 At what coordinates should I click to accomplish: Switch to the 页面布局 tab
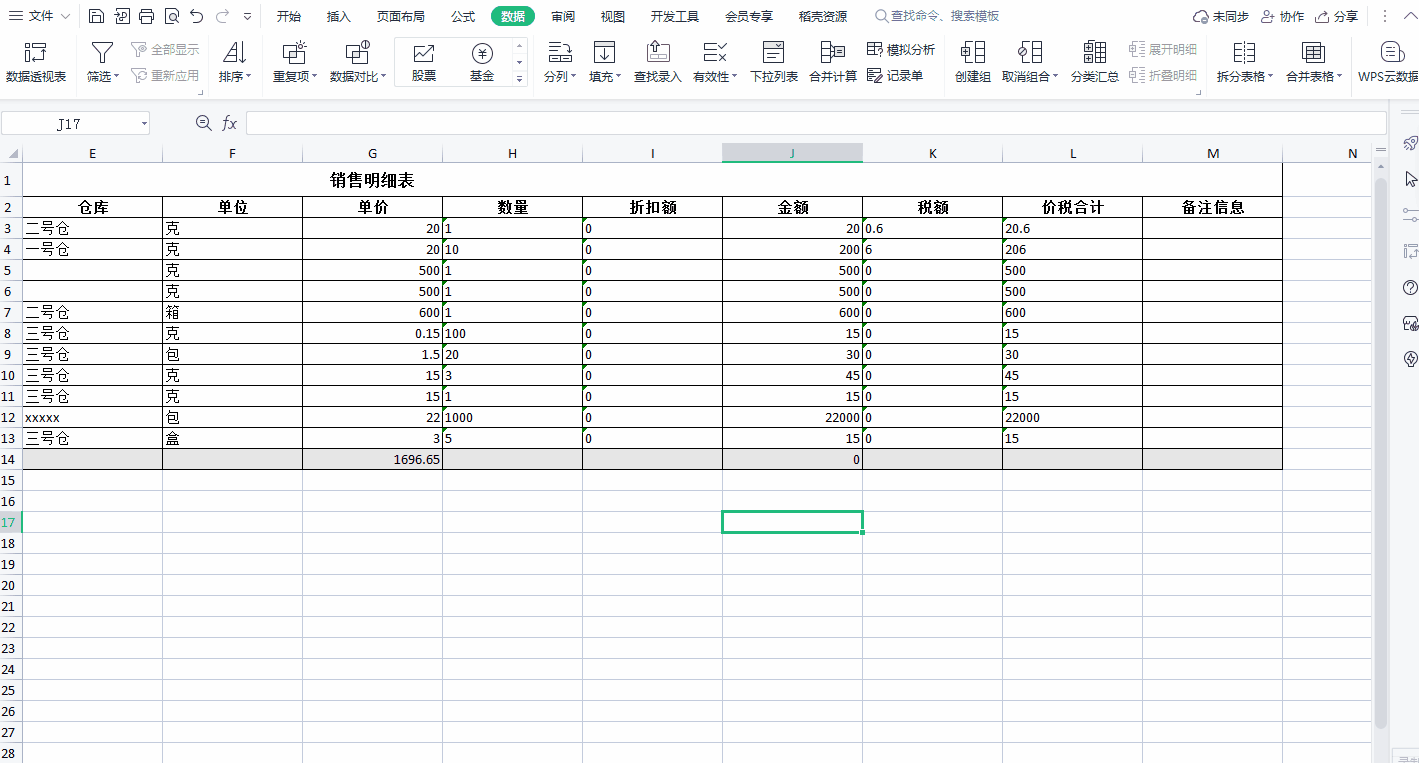pos(401,16)
